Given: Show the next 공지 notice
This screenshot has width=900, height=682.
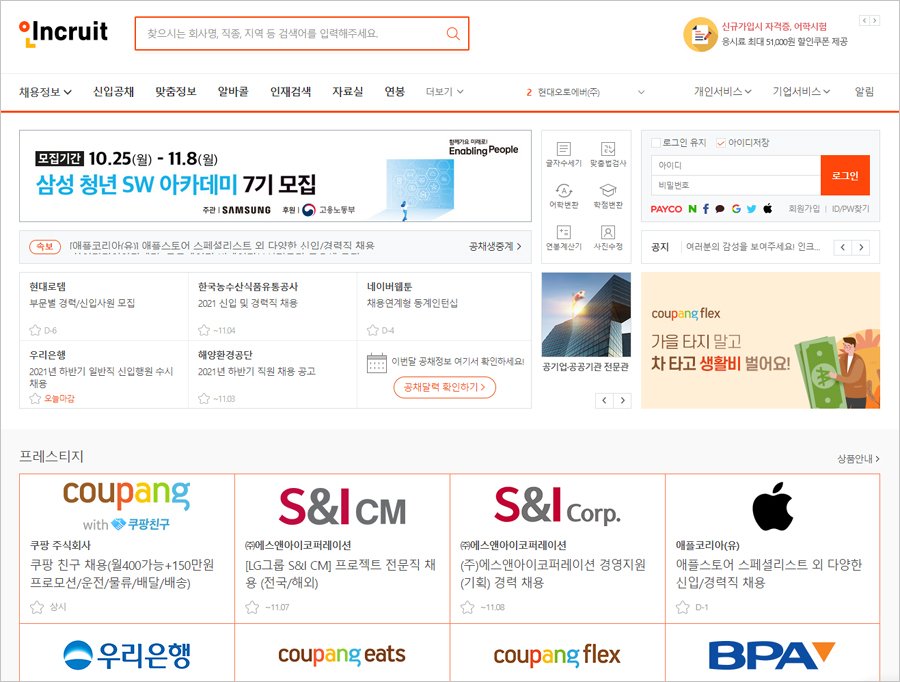Looking at the screenshot, I should tap(861, 247).
